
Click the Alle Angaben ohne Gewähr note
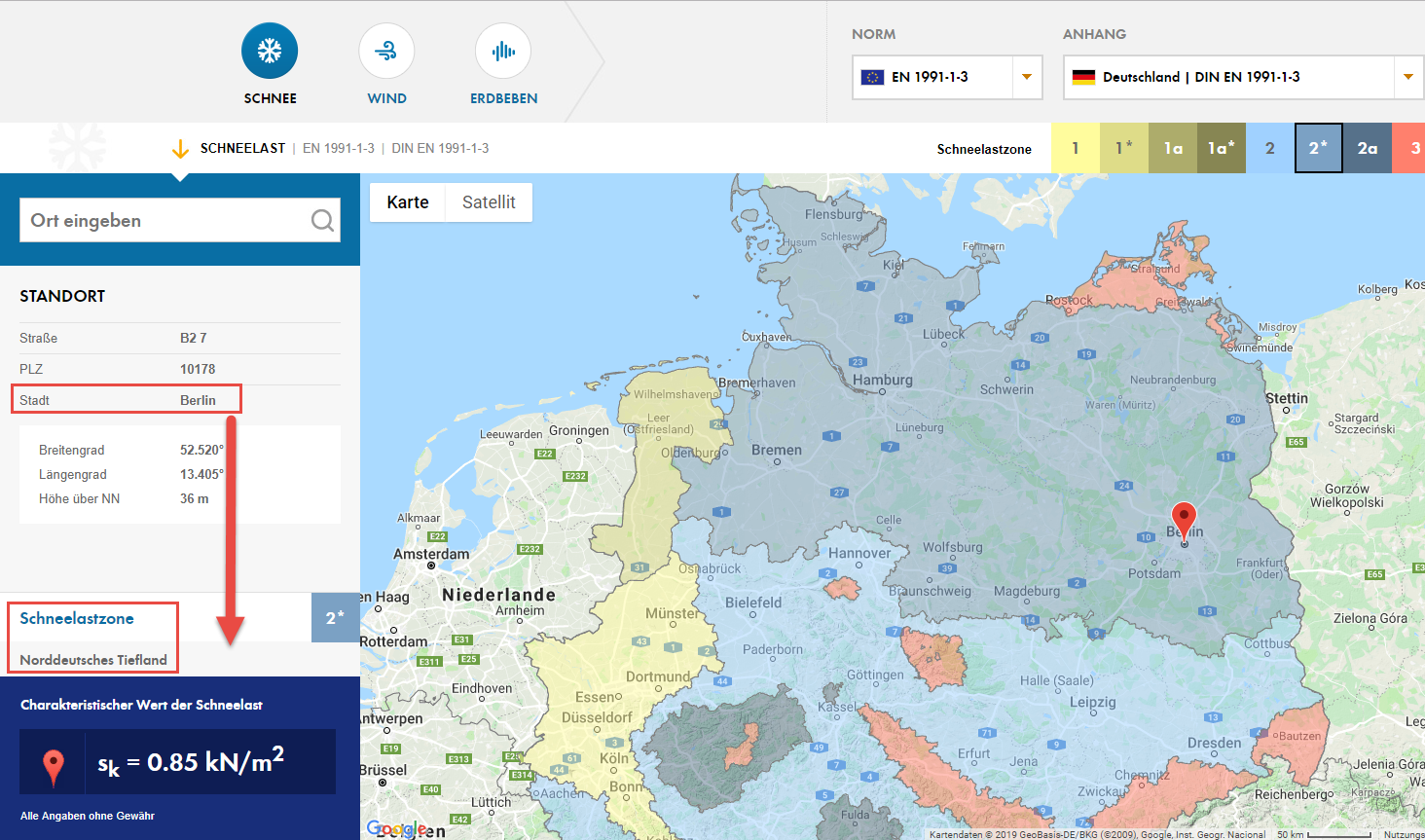tap(88, 816)
